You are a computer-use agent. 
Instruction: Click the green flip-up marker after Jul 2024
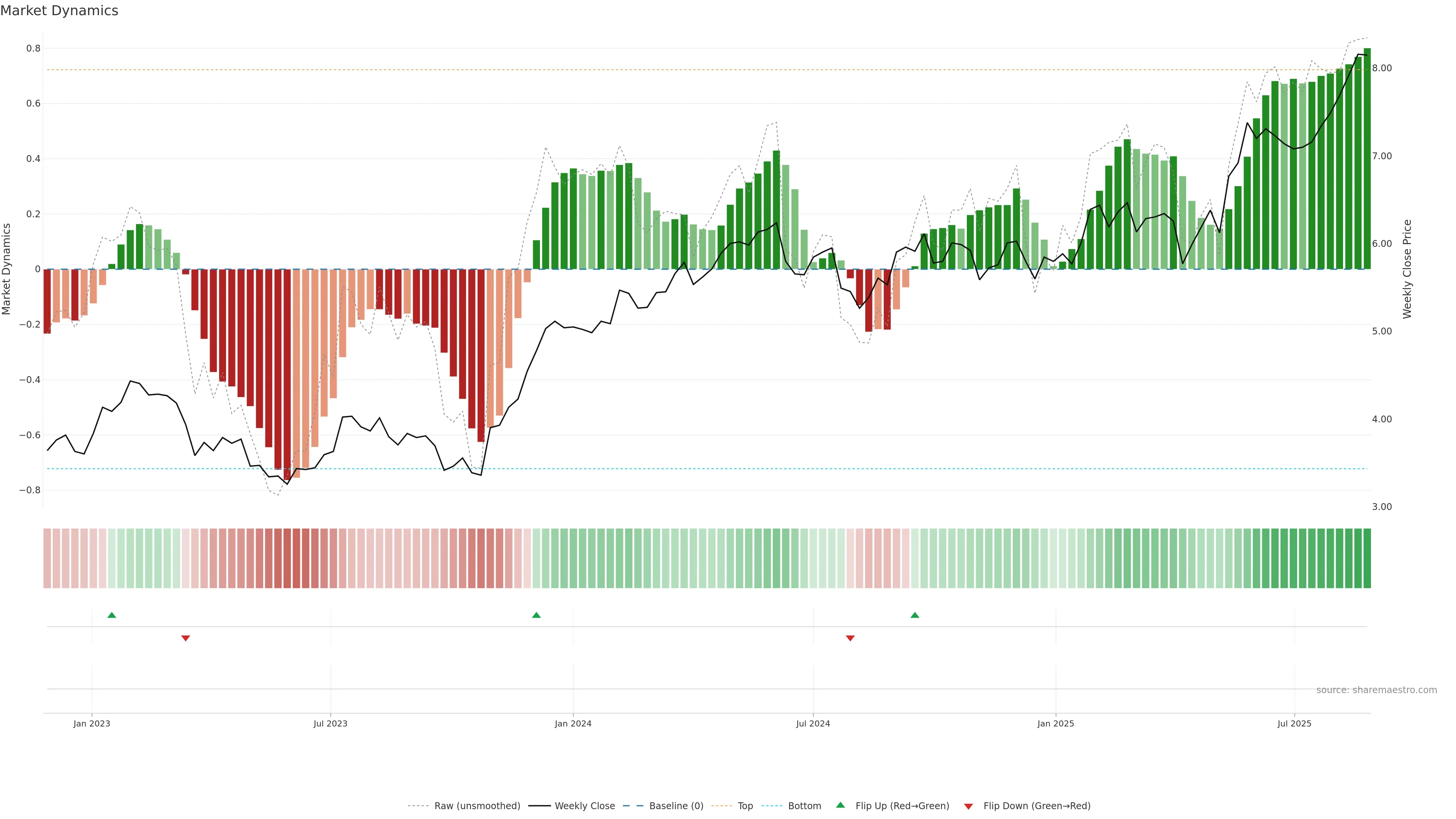click(915, 615)
